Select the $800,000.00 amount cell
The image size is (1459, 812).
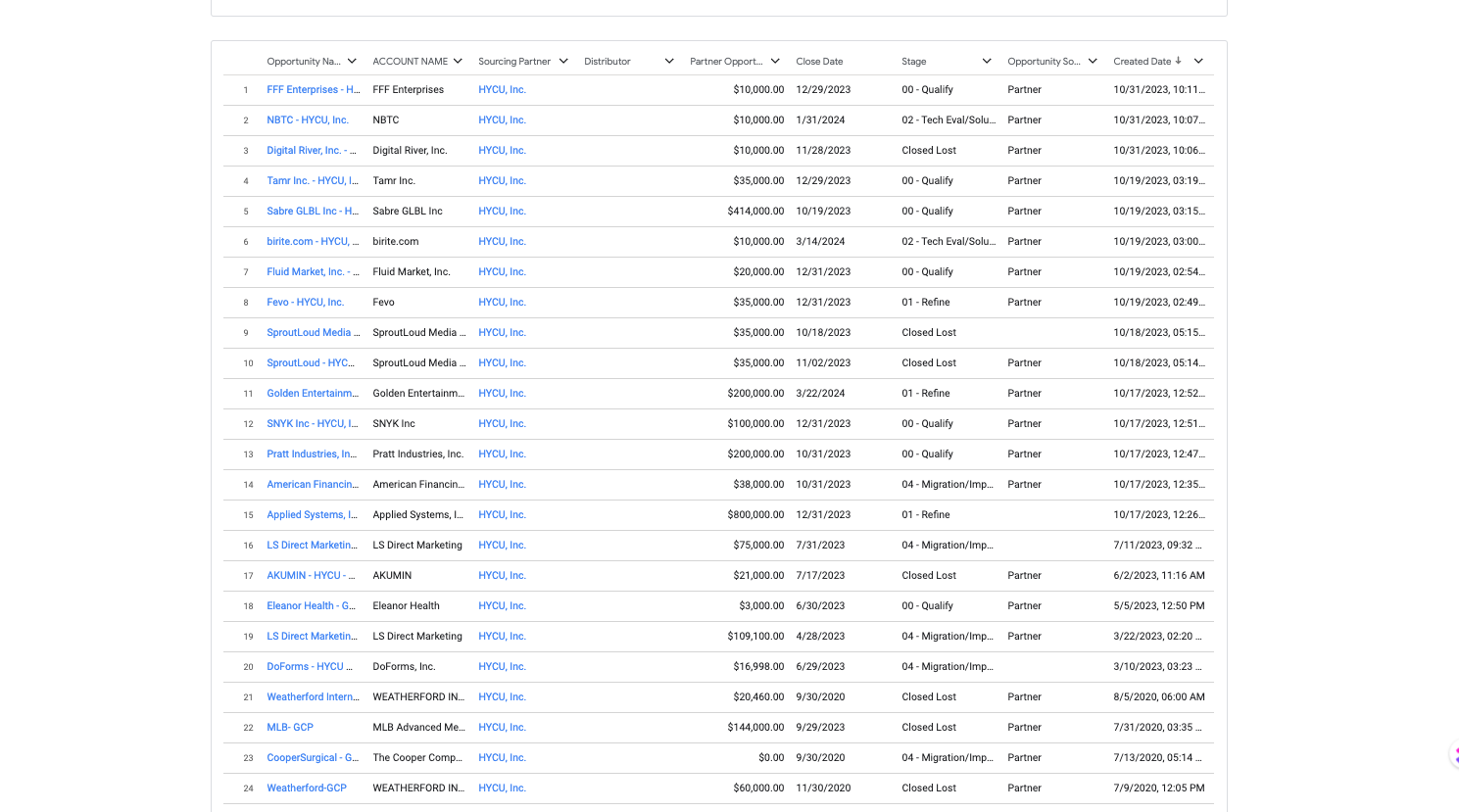(755, 515)
